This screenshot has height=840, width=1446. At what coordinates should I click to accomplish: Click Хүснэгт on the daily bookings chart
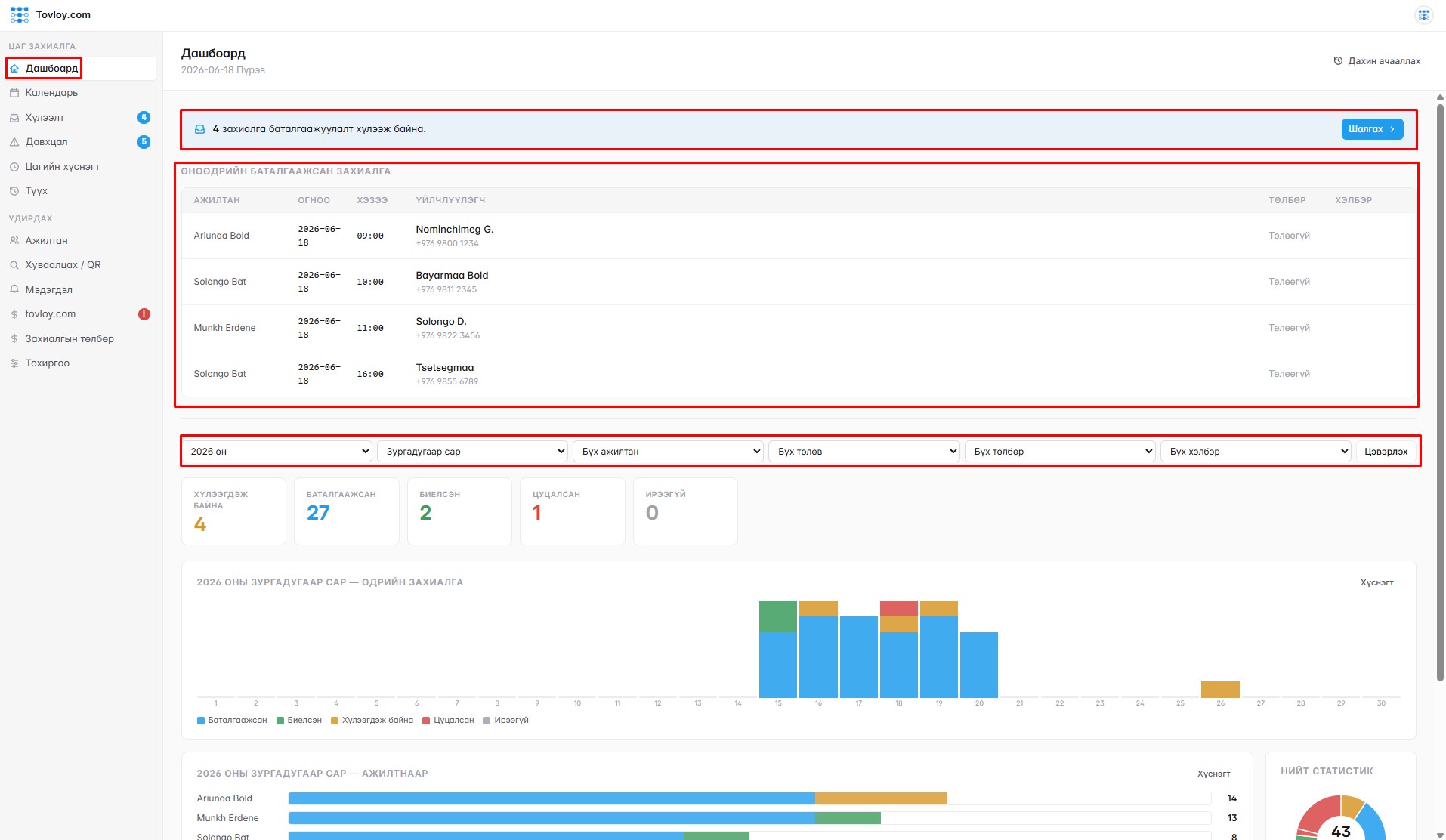1376,582
